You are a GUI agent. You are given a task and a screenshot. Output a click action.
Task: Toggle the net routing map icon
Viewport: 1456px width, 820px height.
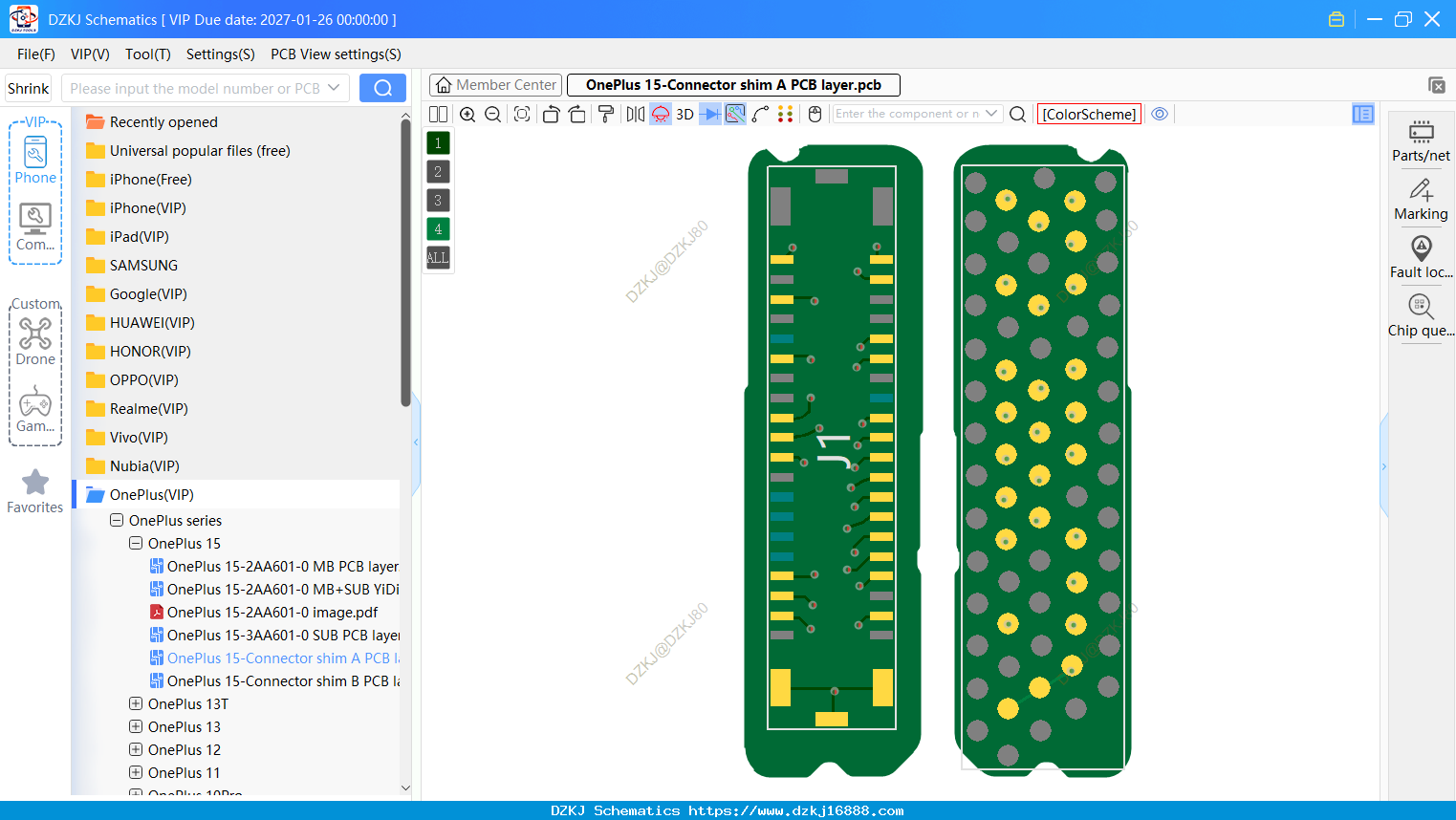(735, 115)
